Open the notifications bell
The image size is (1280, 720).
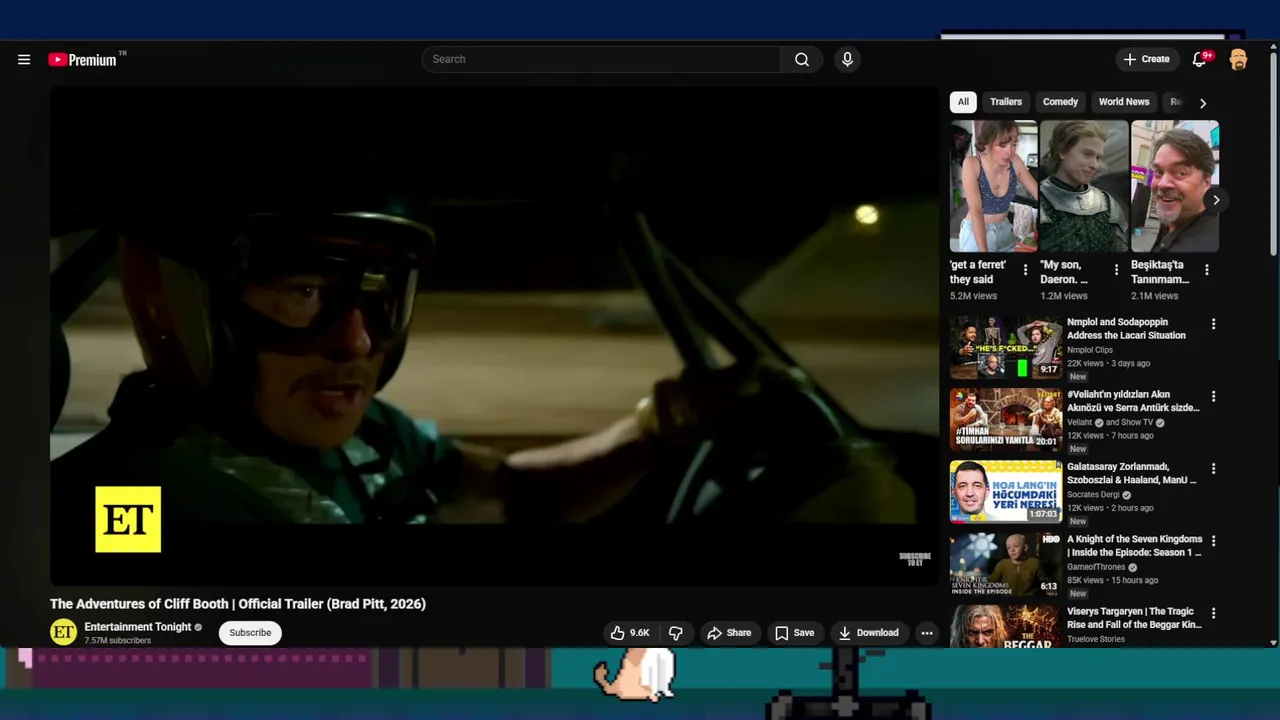coord(1199,59)
